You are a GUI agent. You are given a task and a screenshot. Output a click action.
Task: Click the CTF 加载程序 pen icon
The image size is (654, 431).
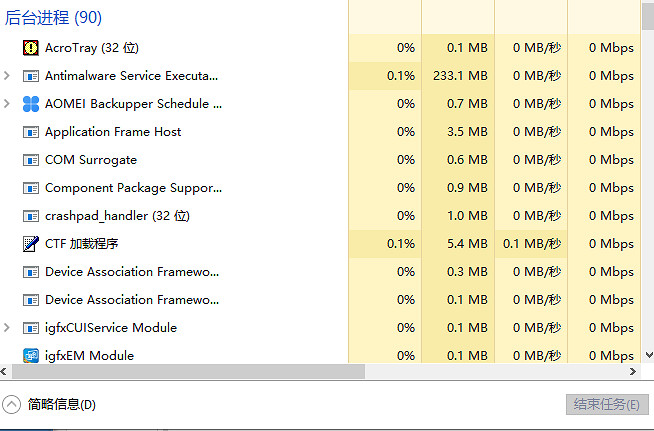pyautogui.click(x=30, y=244)
